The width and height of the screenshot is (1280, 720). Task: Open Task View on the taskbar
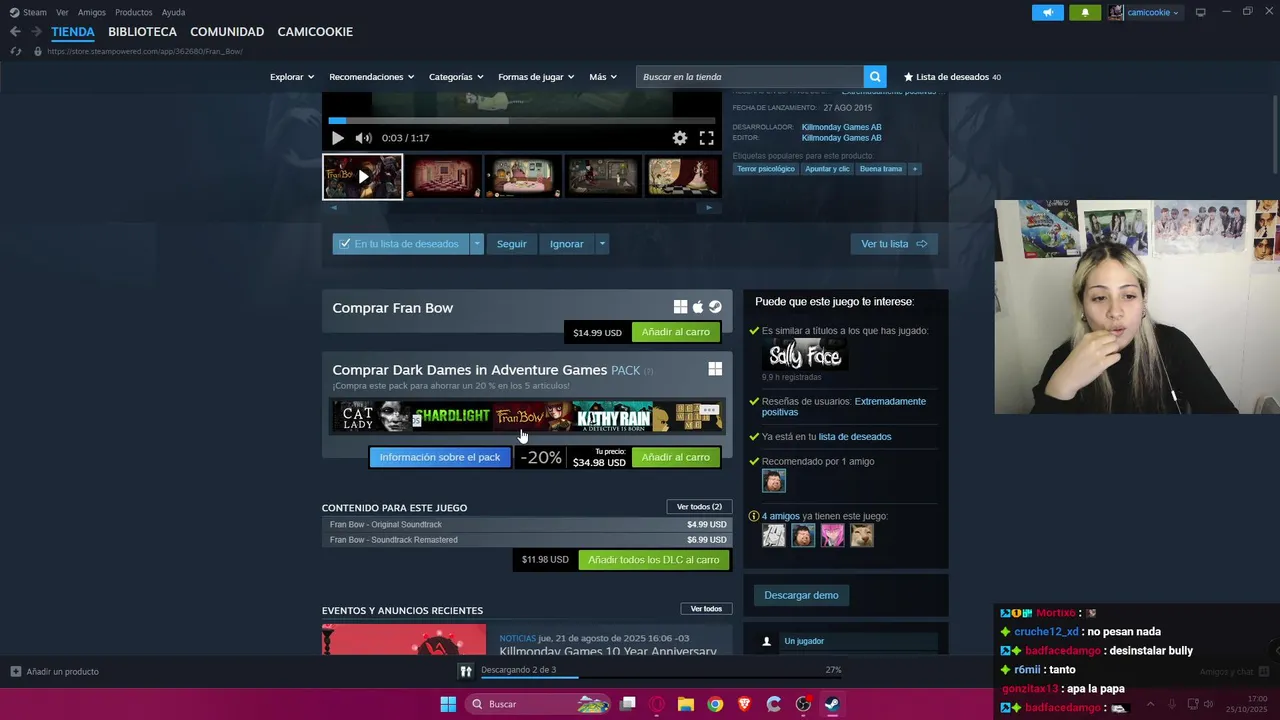click(x=628, y=704)
